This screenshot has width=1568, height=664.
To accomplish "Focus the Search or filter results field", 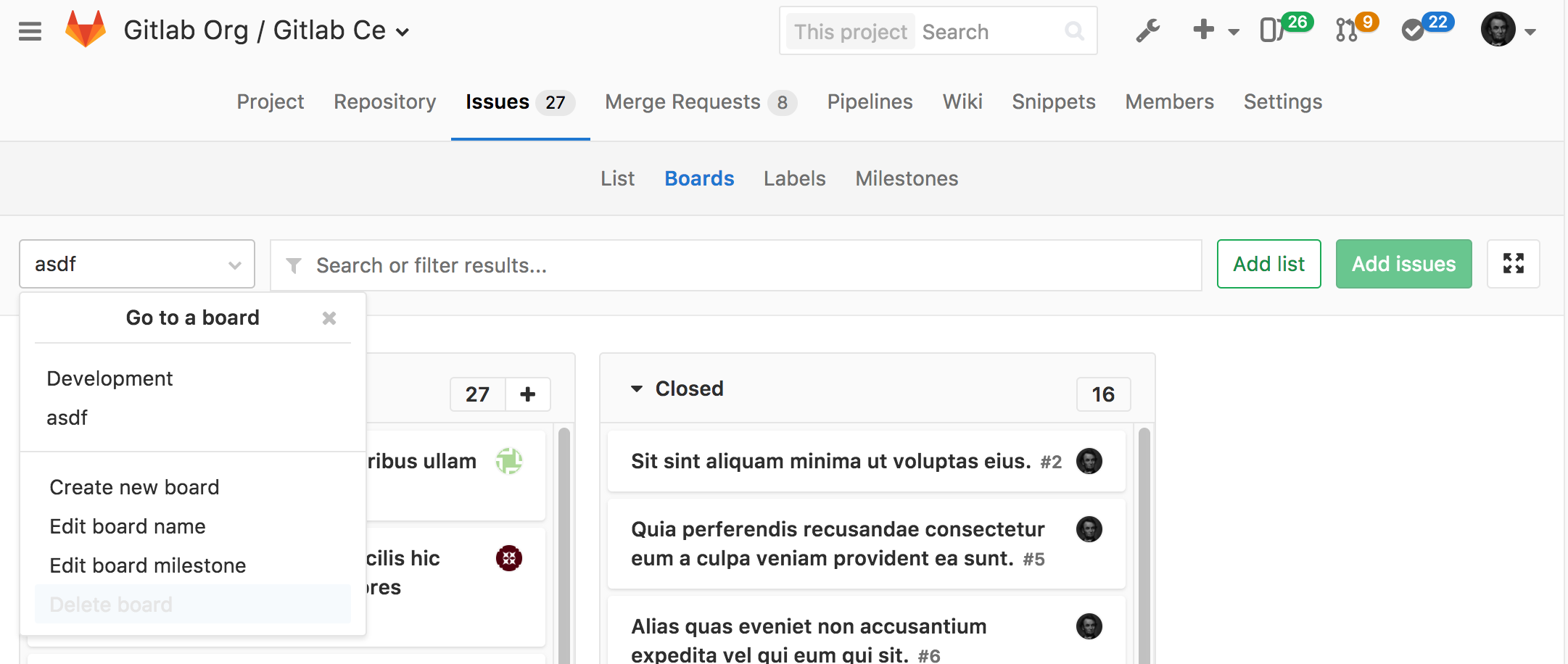I will pos(736,265).
